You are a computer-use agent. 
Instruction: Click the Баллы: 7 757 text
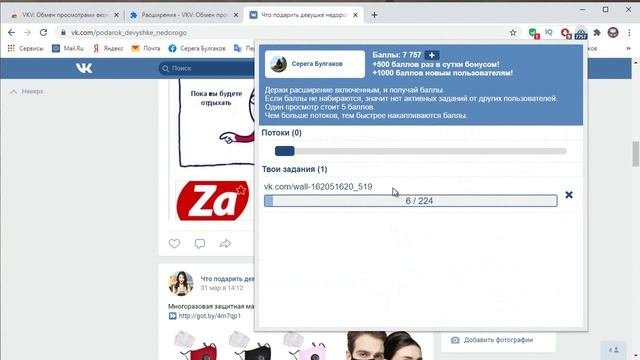pos(396,55)
